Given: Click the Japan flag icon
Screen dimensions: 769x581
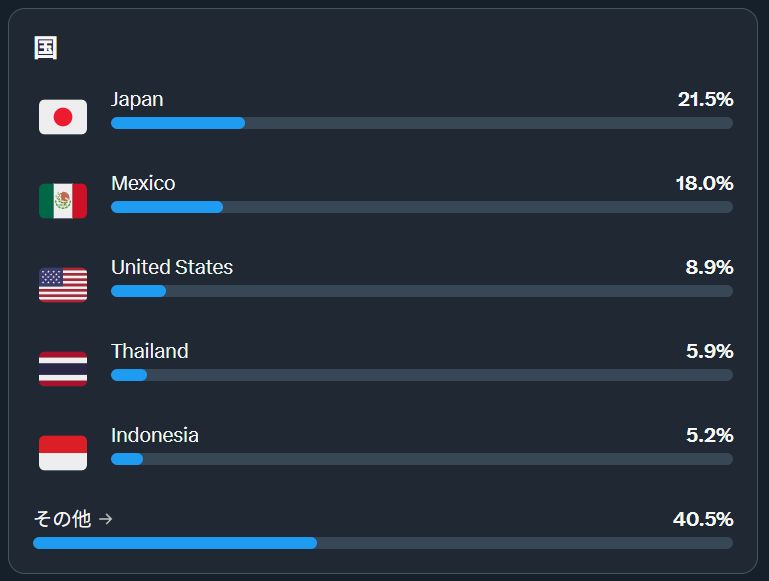Looking at the screenshot, I should coord(63,117).
